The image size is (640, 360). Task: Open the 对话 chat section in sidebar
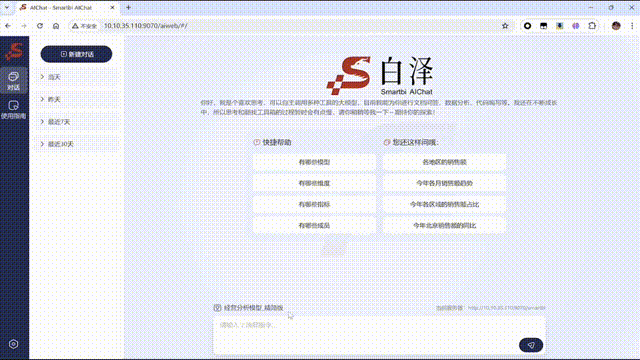[x=13, y=81]
